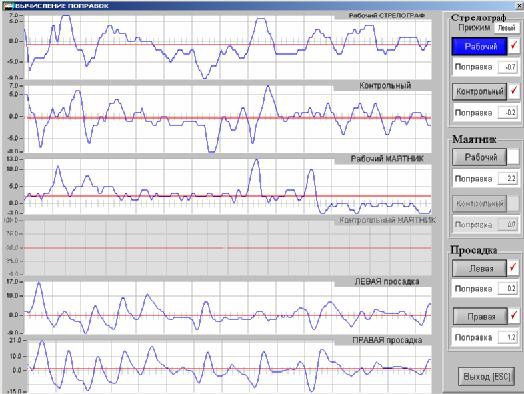Click the 'Просадка' group heading
The image size is (524, 394).
click(474, 250)
